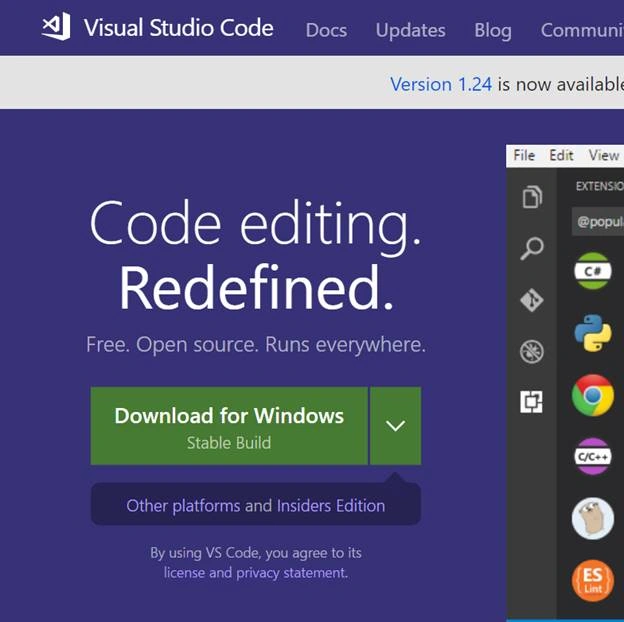Select the Explorer files icon in activity bar

532,197
